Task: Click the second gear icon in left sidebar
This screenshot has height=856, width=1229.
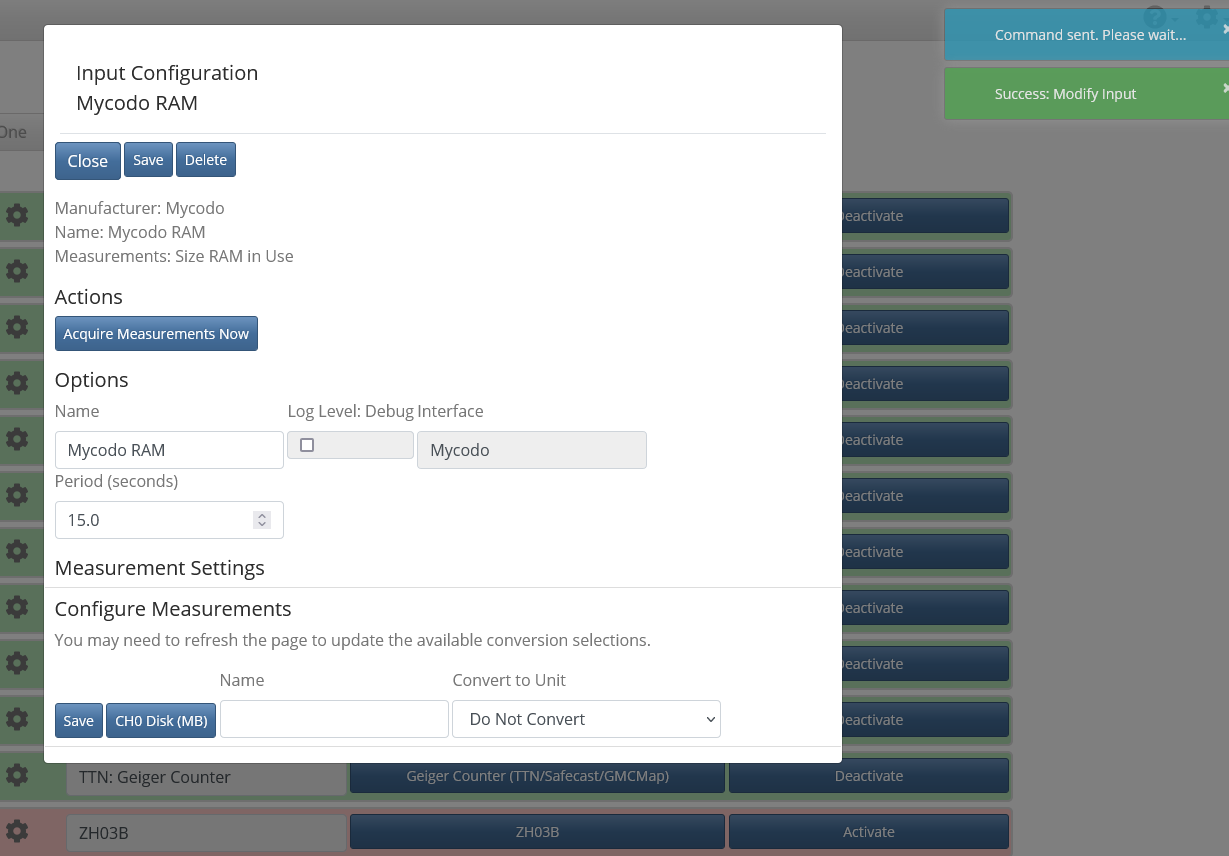Action: pyautogui.click(x=16, y=271)
